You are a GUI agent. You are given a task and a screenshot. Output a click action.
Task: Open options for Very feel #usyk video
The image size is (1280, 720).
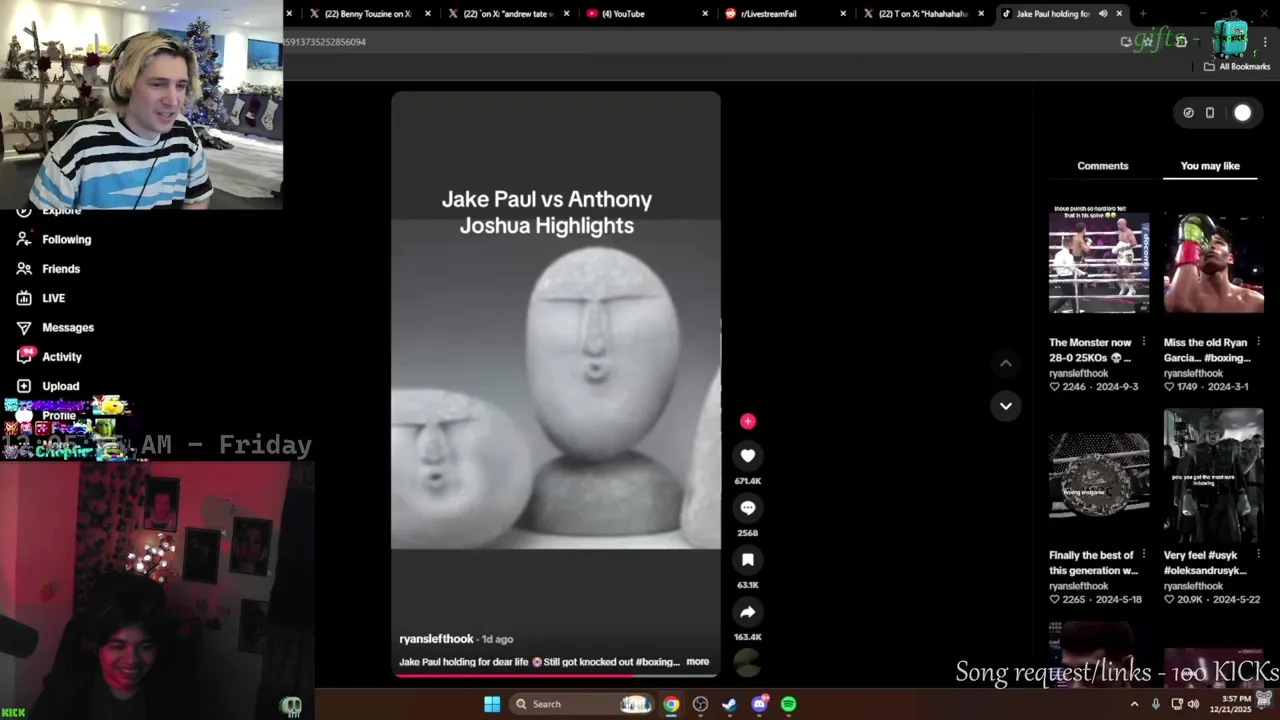[x=1259, y=555]
